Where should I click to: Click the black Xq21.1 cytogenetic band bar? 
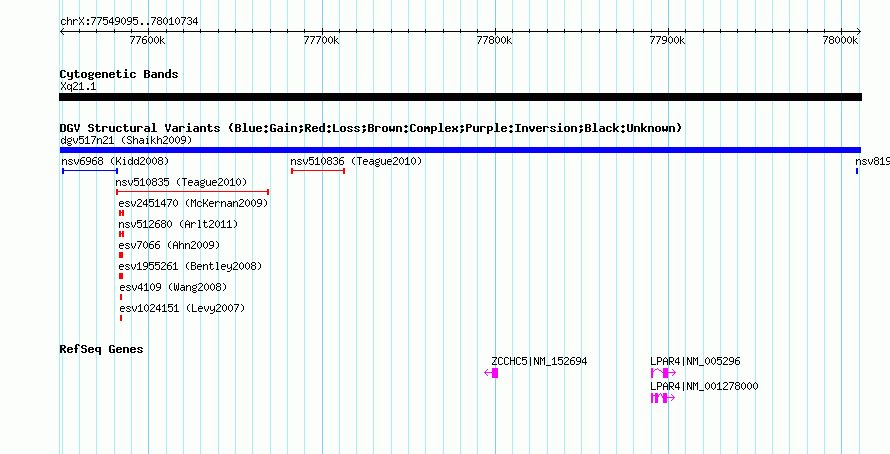(460, 97)
